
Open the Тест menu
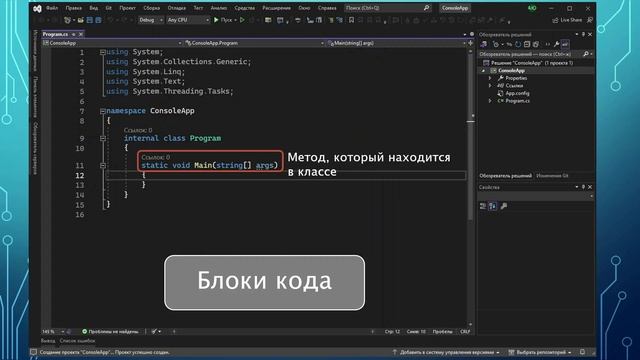pyautogui.click(x=198, y=8)
